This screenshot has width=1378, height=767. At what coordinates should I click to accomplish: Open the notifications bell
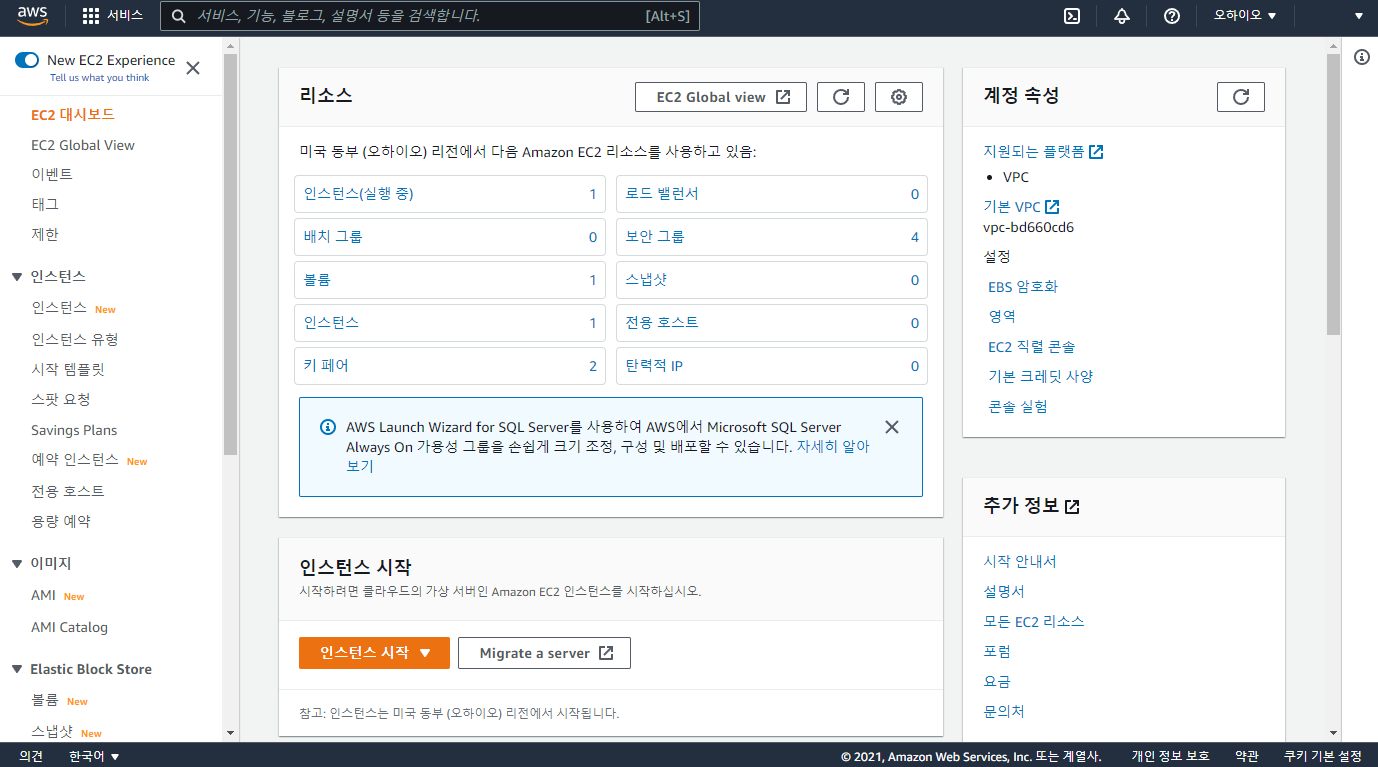tap(1121, 15)
